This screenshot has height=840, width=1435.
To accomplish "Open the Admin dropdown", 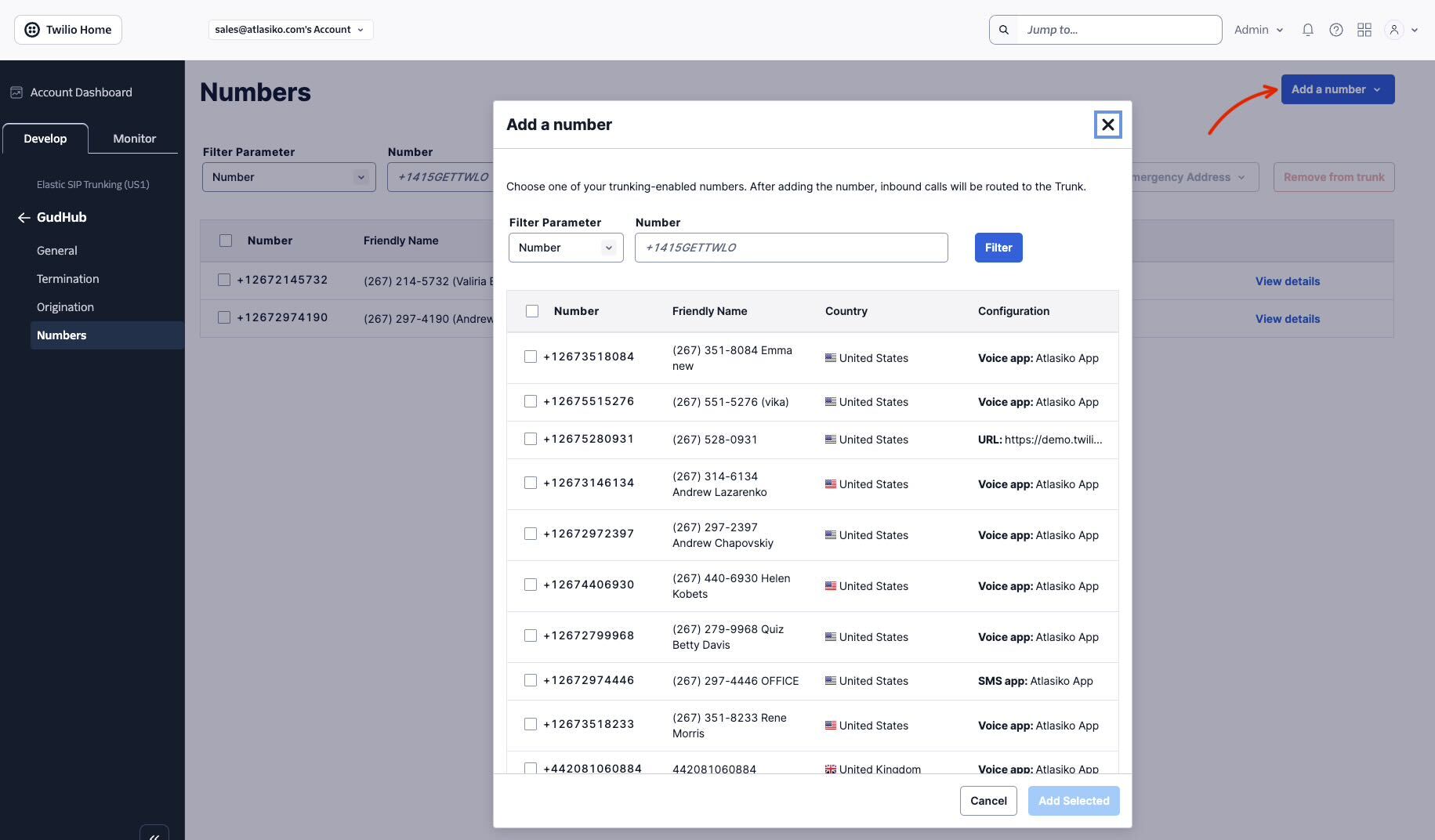I will pos(1259,30).
